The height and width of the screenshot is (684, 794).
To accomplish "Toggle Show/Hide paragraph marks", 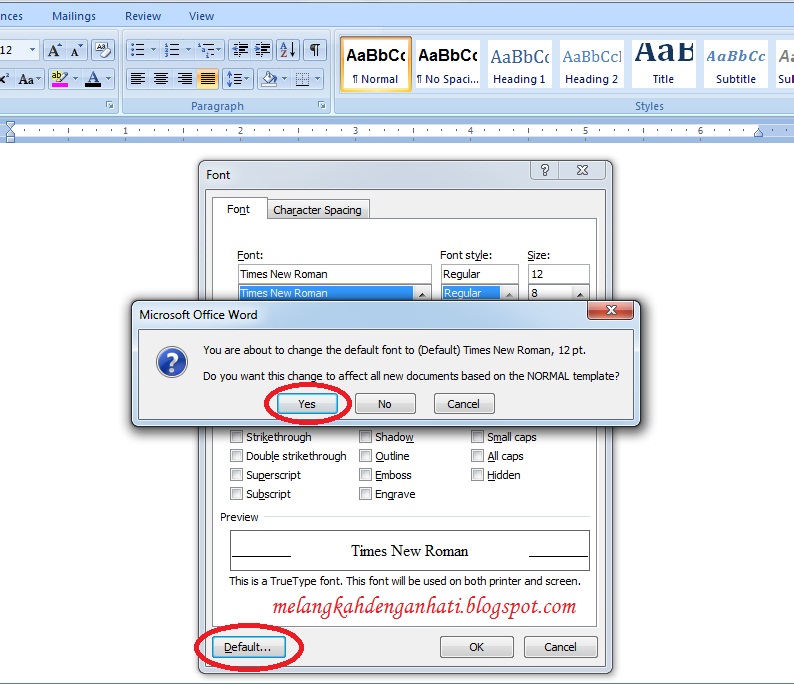I will coord(314,50).
